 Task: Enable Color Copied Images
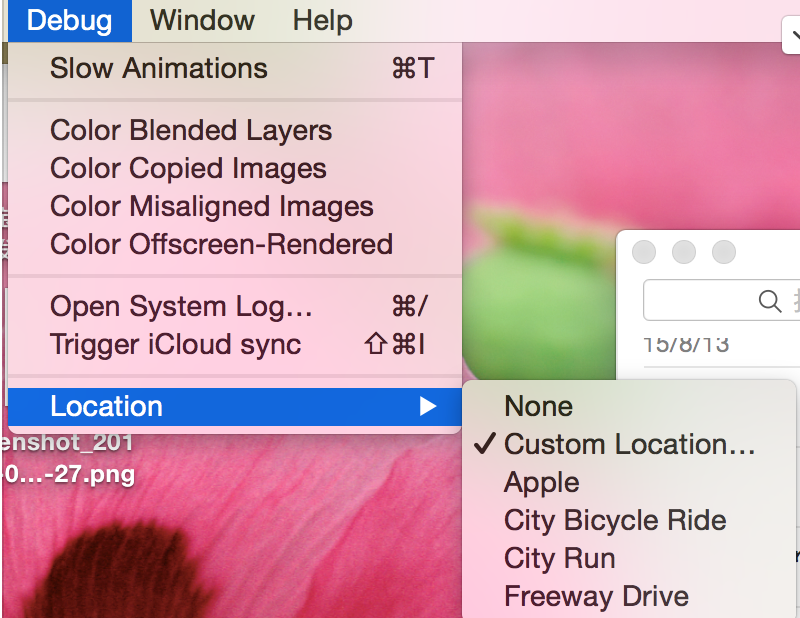(235, 168)
